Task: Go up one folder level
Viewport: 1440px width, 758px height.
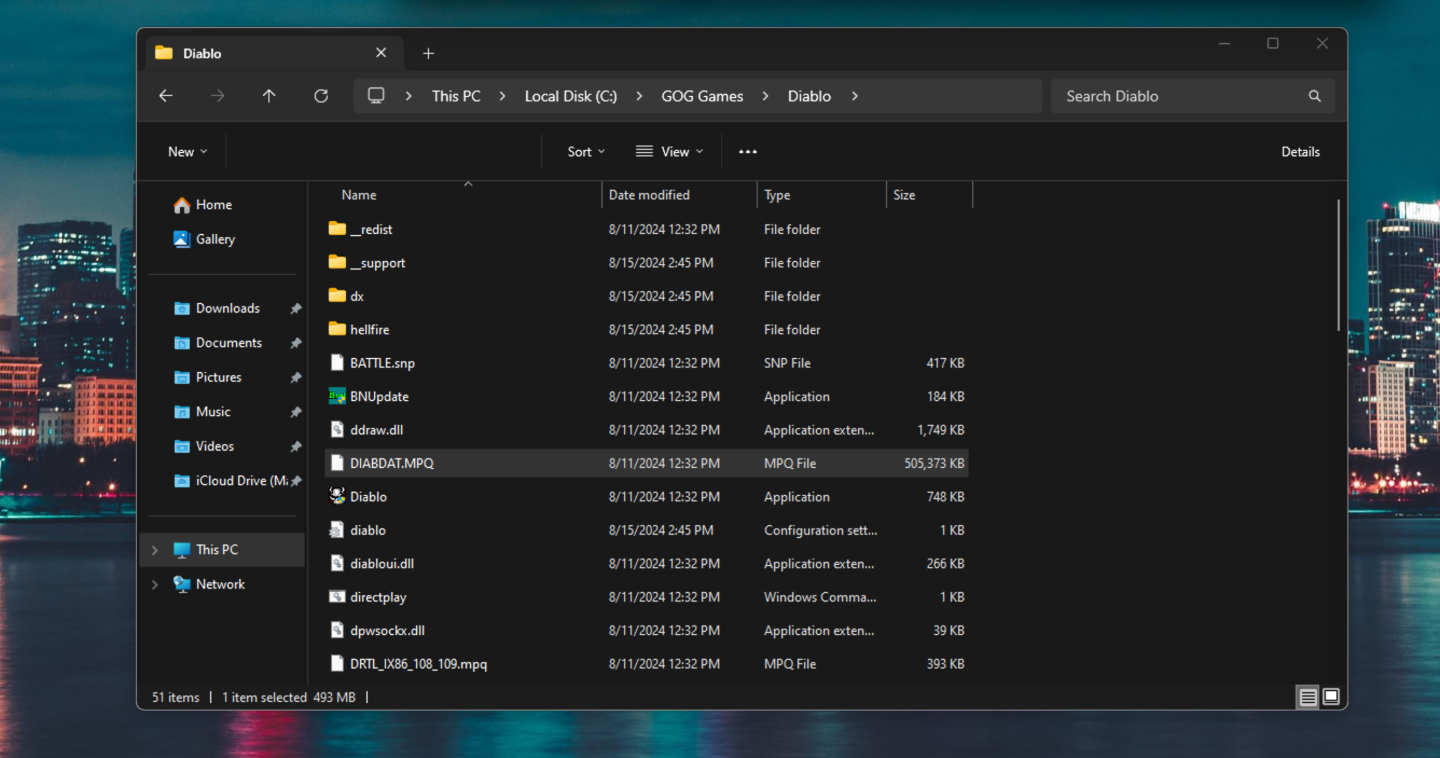Action: pos(268,95)
